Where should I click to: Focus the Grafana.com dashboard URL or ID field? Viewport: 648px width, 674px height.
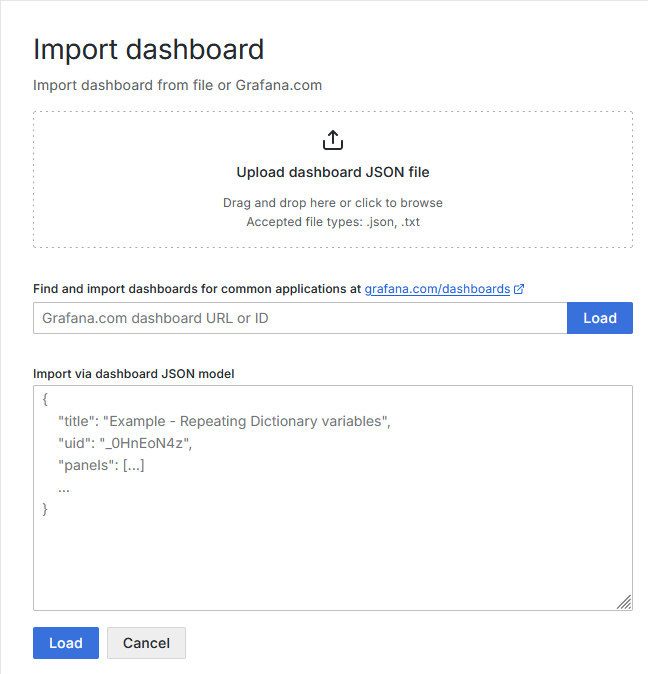[x=300, y=318]
